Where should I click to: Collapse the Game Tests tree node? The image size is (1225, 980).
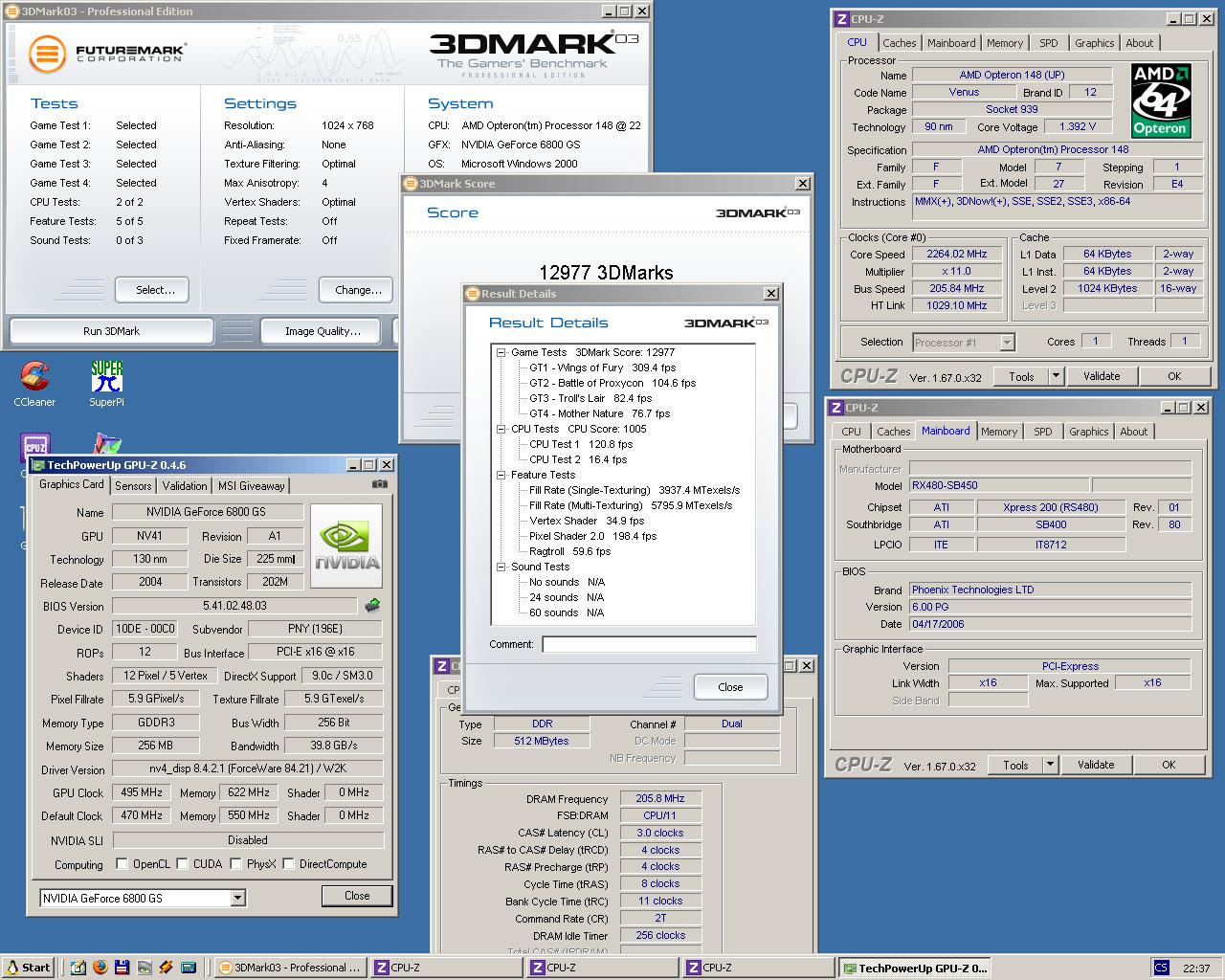501,352
